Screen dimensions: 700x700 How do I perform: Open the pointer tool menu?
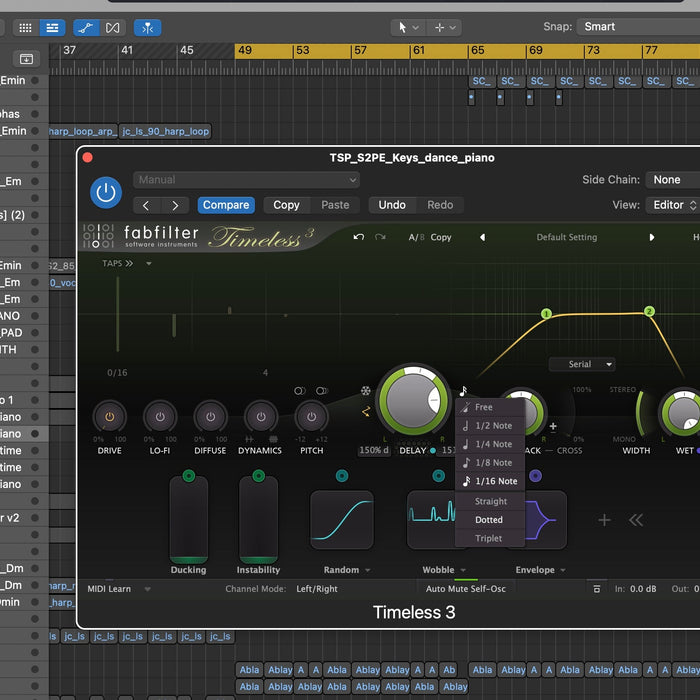pyautogui.click(x=408, y=28)
